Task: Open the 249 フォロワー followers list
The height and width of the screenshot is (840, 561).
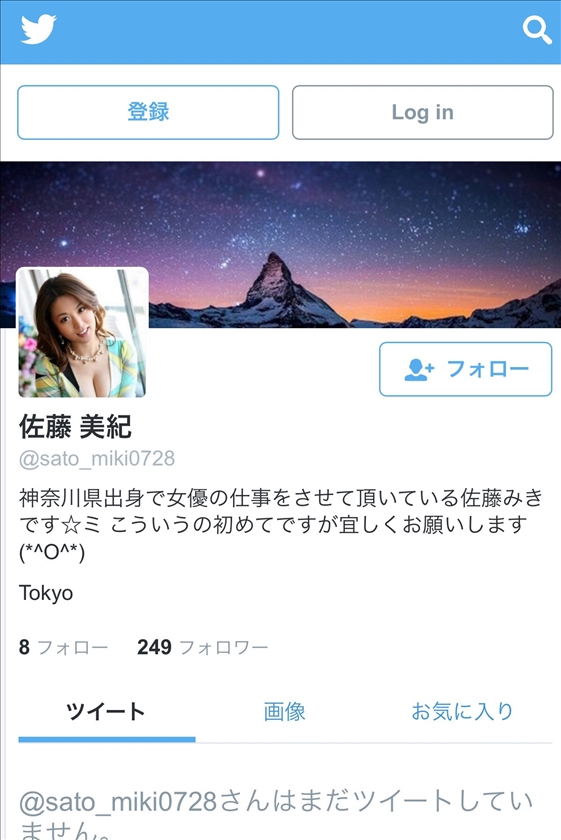Action: (x=203, y=647)
